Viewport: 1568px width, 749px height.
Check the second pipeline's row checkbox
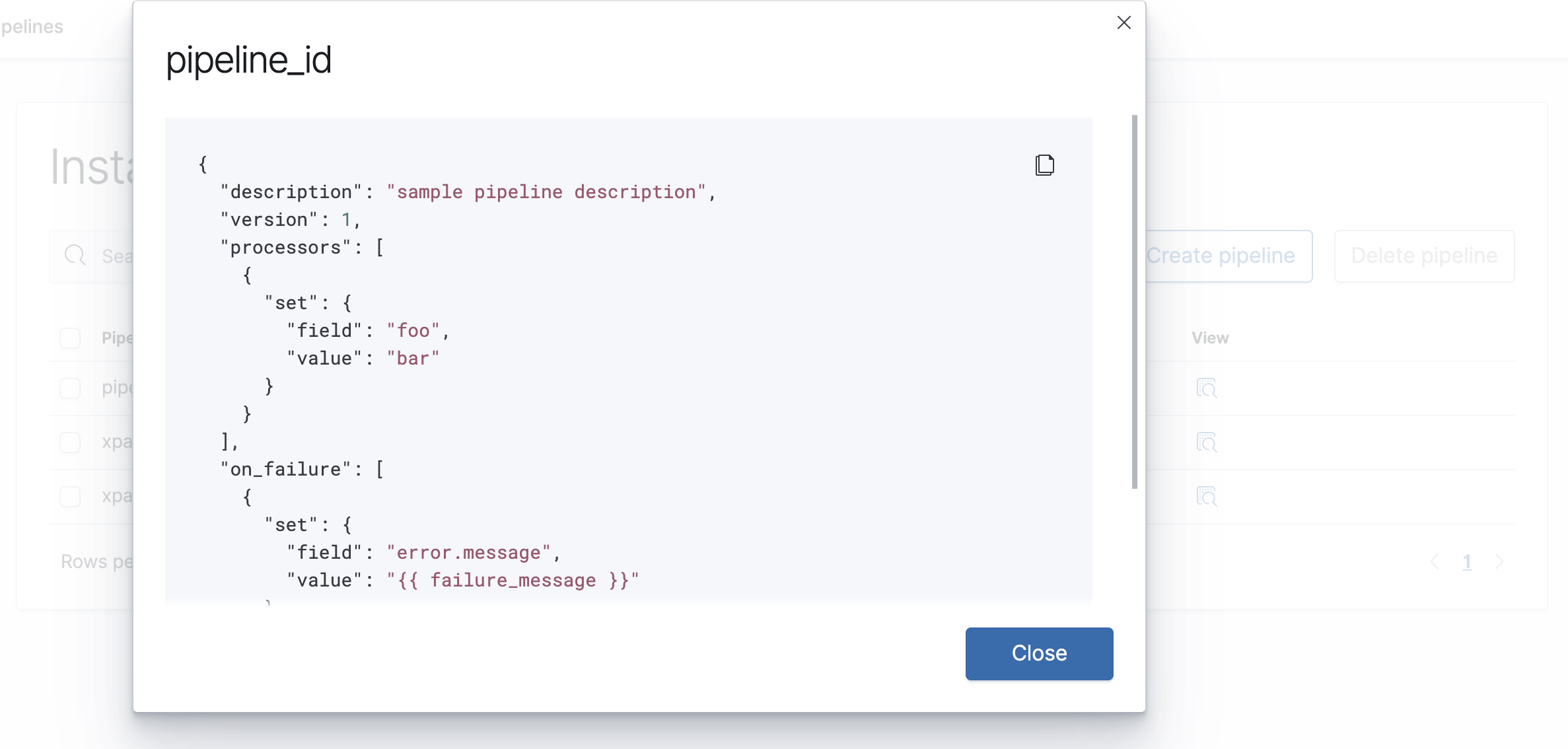pyautogui.click(x=69, y=443)
